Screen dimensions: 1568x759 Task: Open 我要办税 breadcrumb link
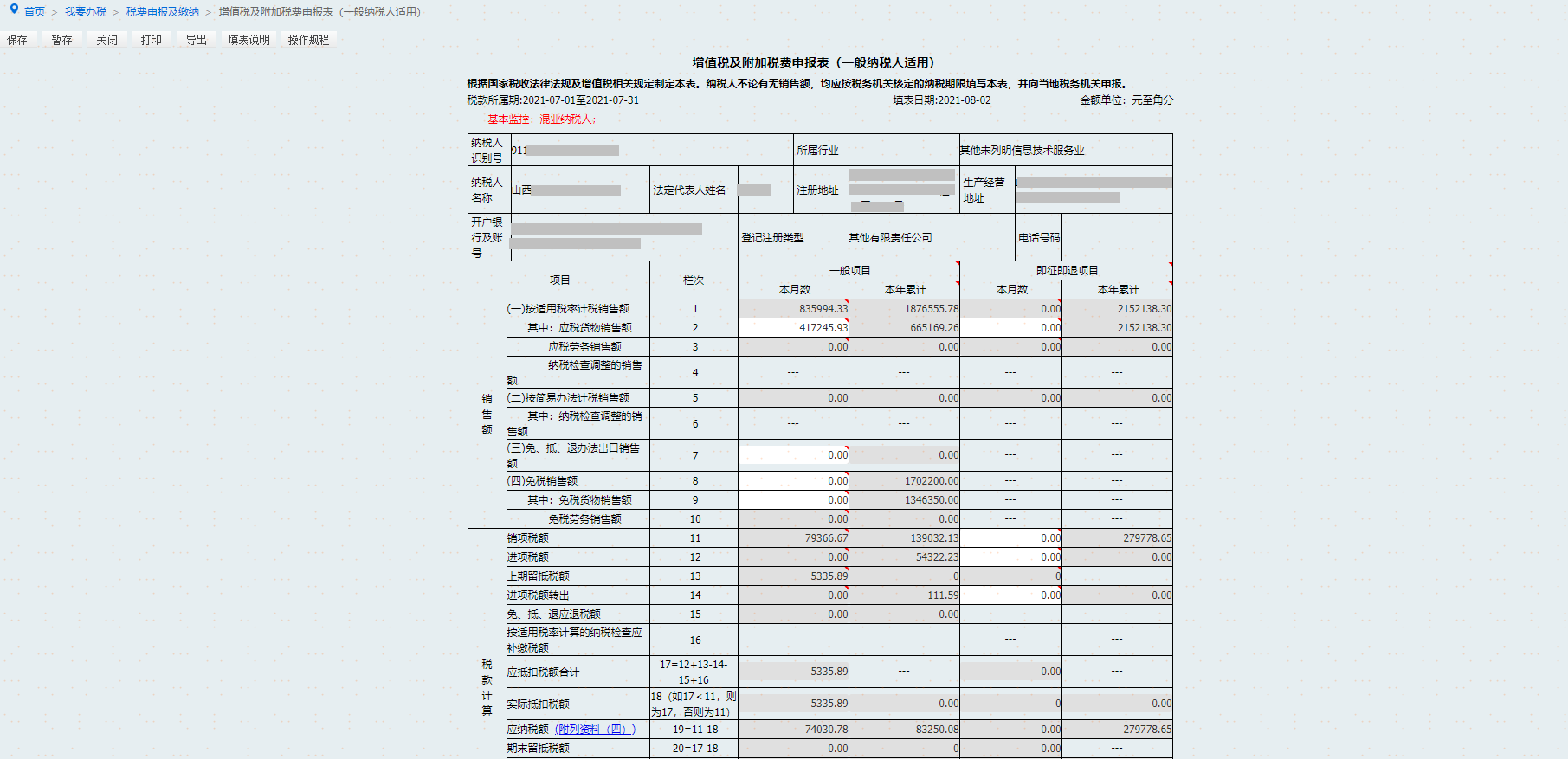point(86,12)
